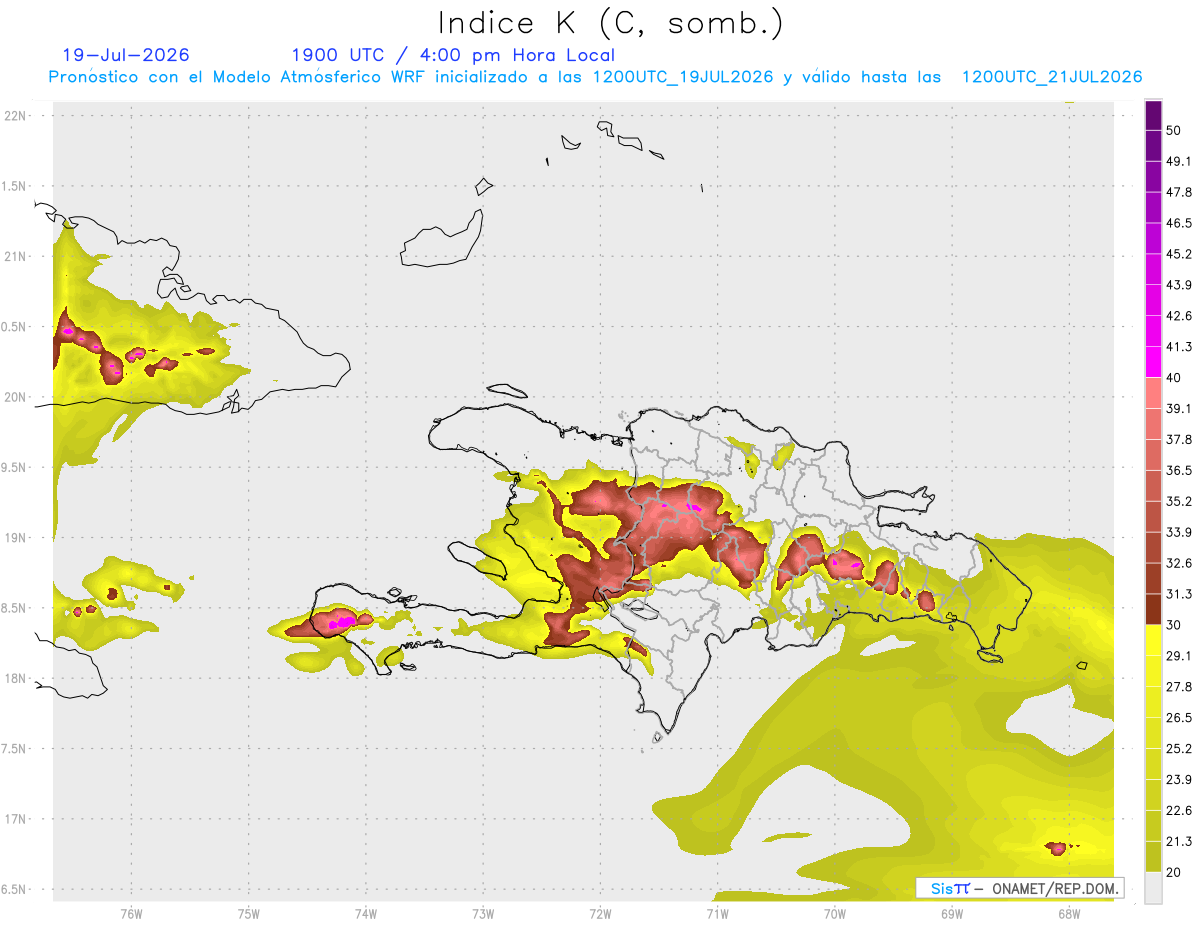Click the '1900 UTC / 4:00 pm Hora Local' text

point(453,55)
